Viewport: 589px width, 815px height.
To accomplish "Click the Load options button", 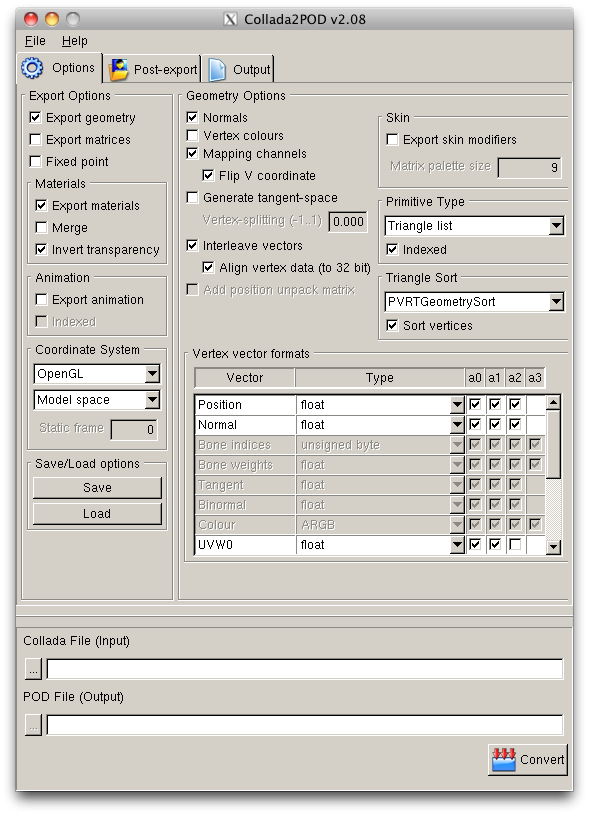I will point(97,514).
